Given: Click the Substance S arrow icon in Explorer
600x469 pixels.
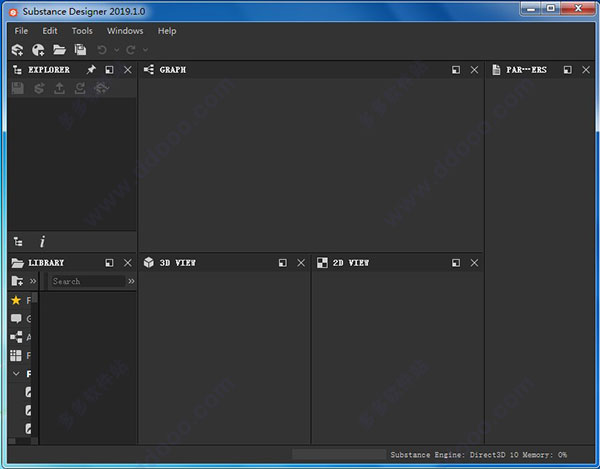Looking at the screenshot, I should [39, 88].
